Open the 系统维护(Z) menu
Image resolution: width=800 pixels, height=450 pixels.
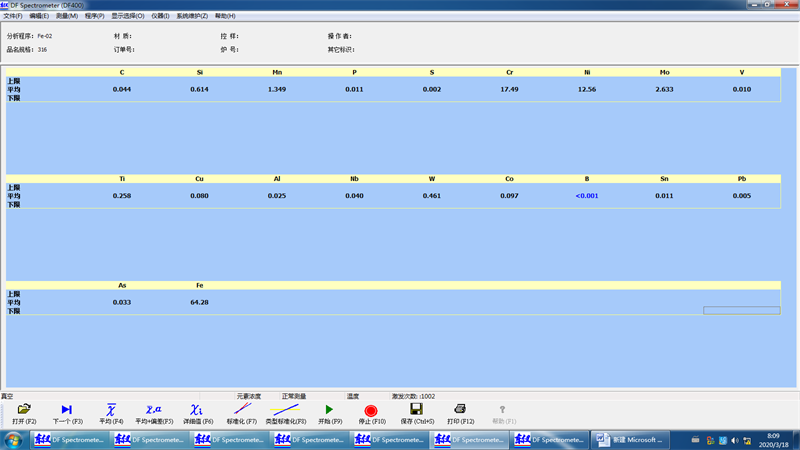tap(192, 16)
